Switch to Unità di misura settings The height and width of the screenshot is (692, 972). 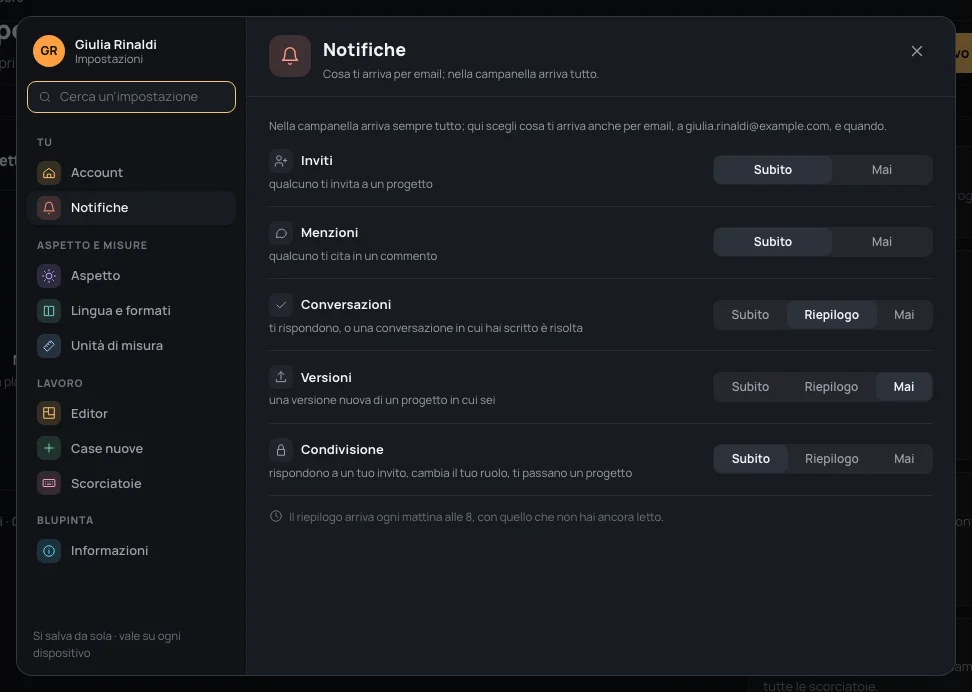click(131, 345)
